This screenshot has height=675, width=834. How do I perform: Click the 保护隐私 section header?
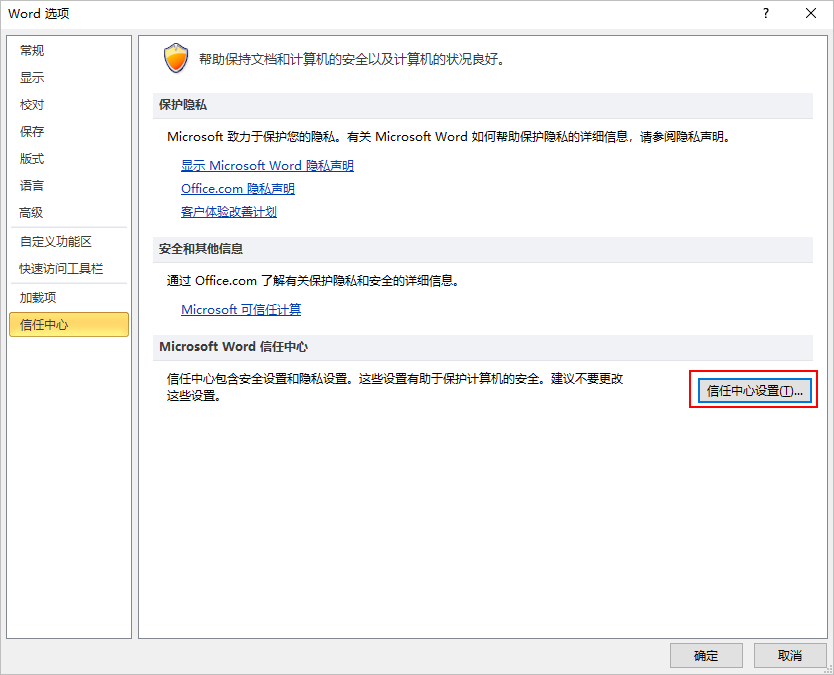coord(483,105)
